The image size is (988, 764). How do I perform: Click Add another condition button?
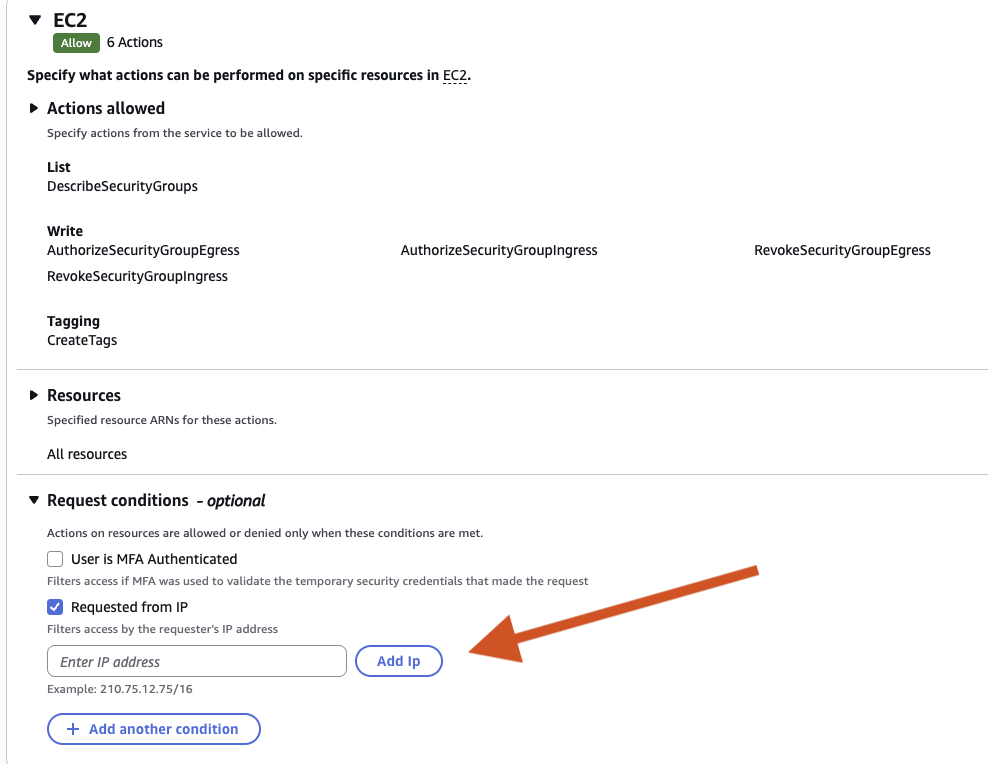coord(154,729)
